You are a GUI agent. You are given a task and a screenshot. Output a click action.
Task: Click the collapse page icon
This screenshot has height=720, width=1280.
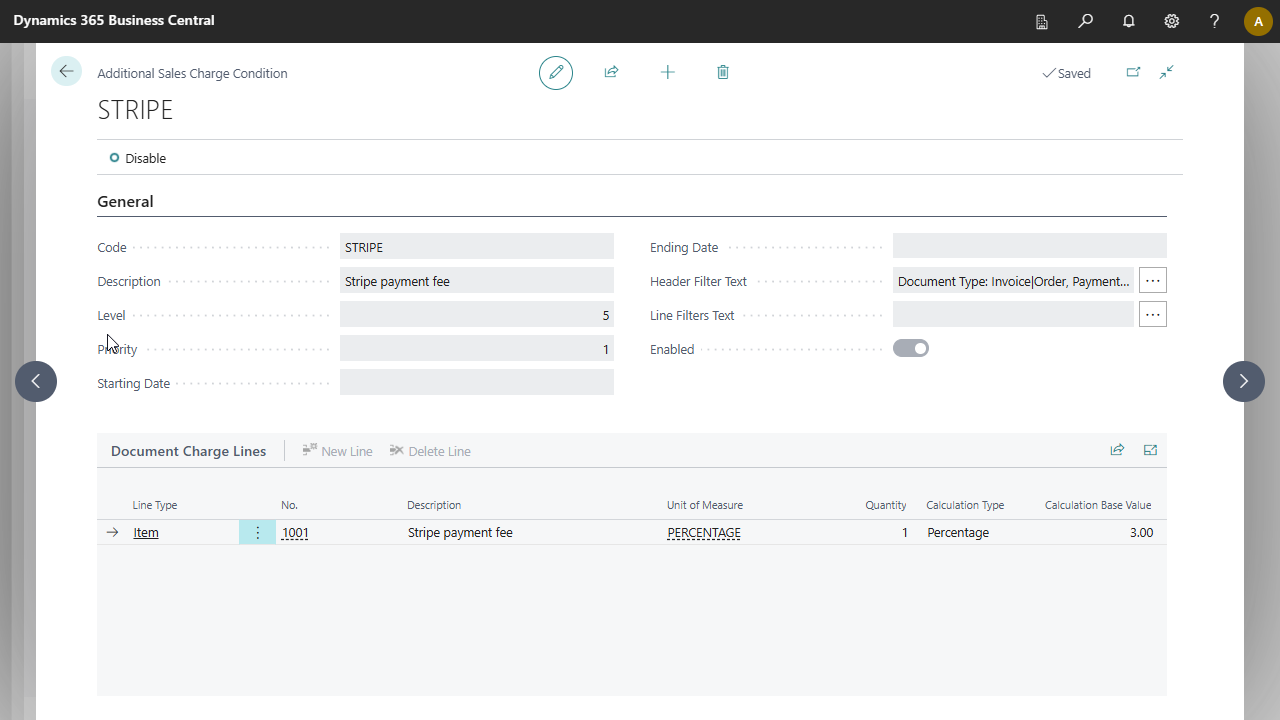[x=1167, y=72]
